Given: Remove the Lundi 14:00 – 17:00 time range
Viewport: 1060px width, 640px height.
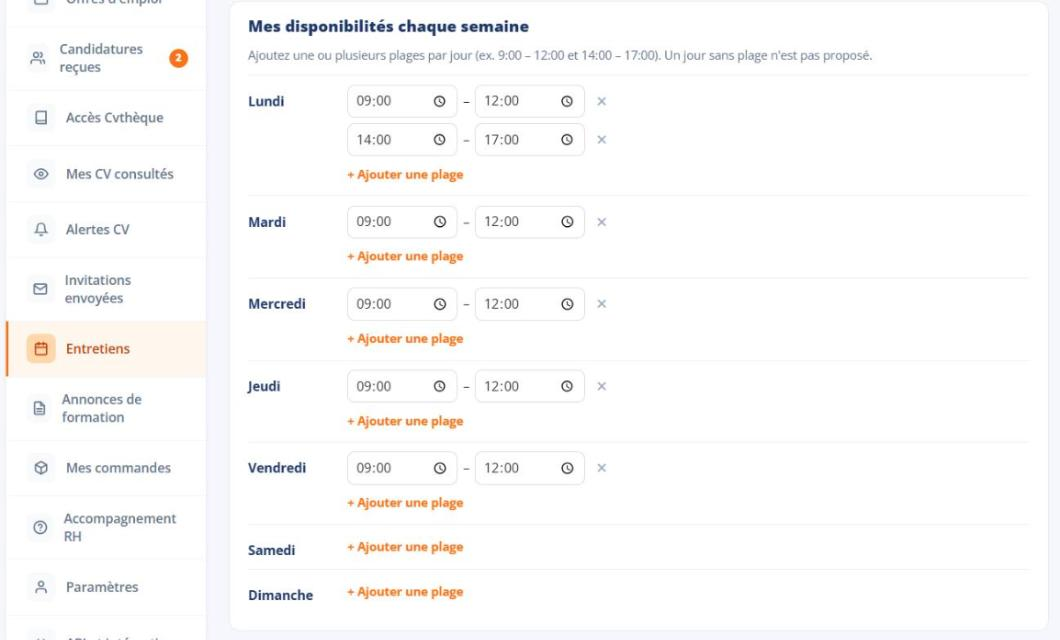Looking at the screenshot, I should (601, 140).
